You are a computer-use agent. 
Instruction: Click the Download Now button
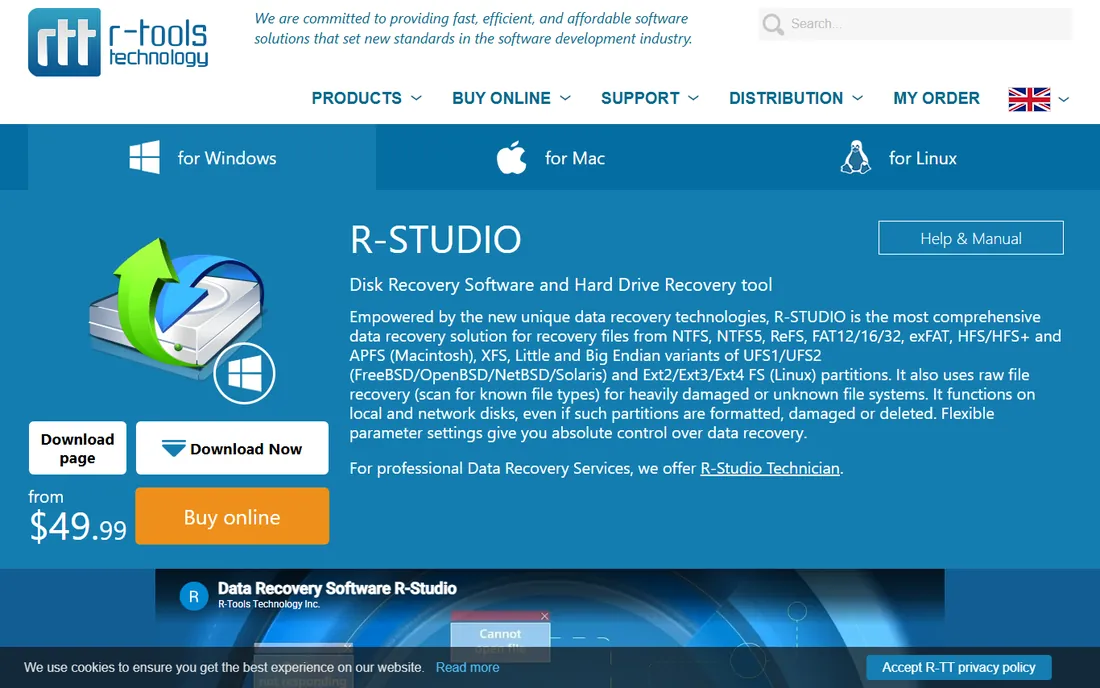(232, 448)
